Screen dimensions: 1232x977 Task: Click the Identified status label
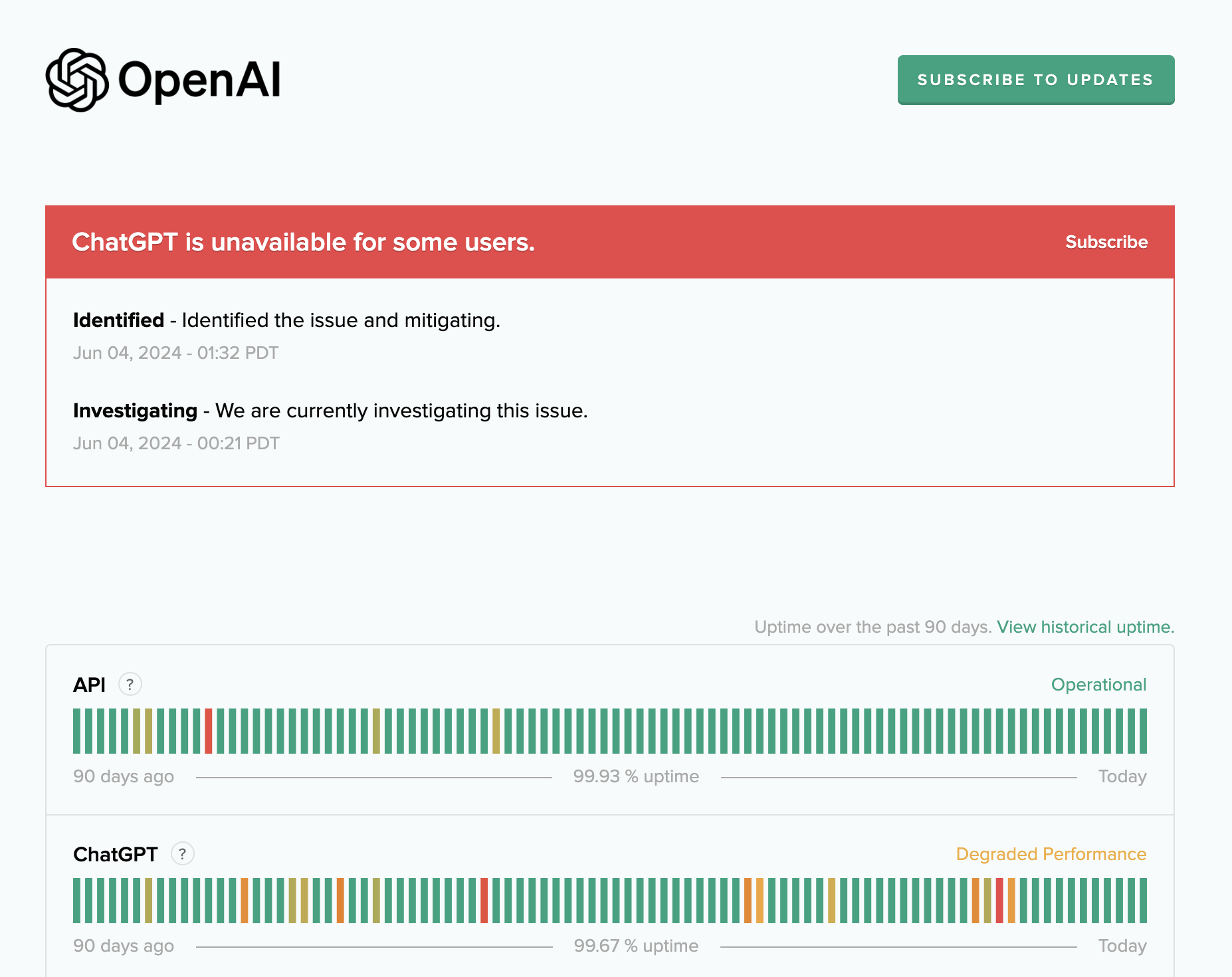point(118,320)
